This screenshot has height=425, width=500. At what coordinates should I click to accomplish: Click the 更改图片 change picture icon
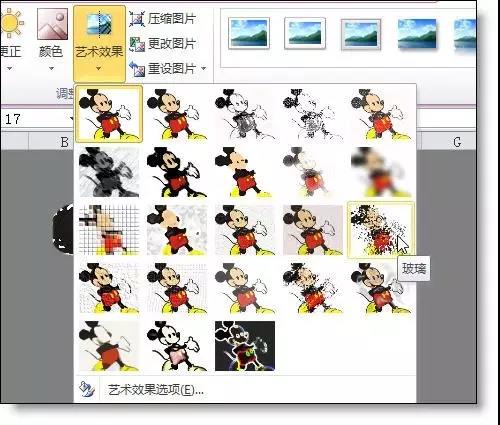(137, 44)
